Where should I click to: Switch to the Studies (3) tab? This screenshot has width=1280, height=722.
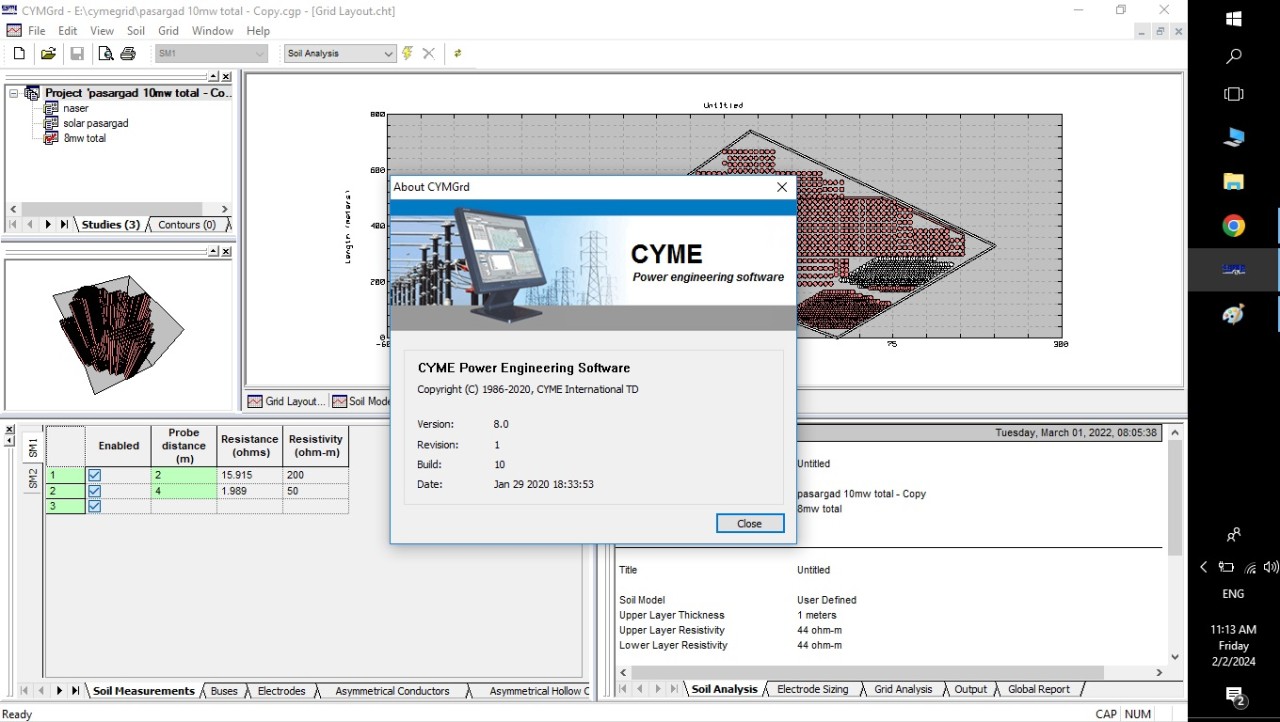tap(110, 225)
